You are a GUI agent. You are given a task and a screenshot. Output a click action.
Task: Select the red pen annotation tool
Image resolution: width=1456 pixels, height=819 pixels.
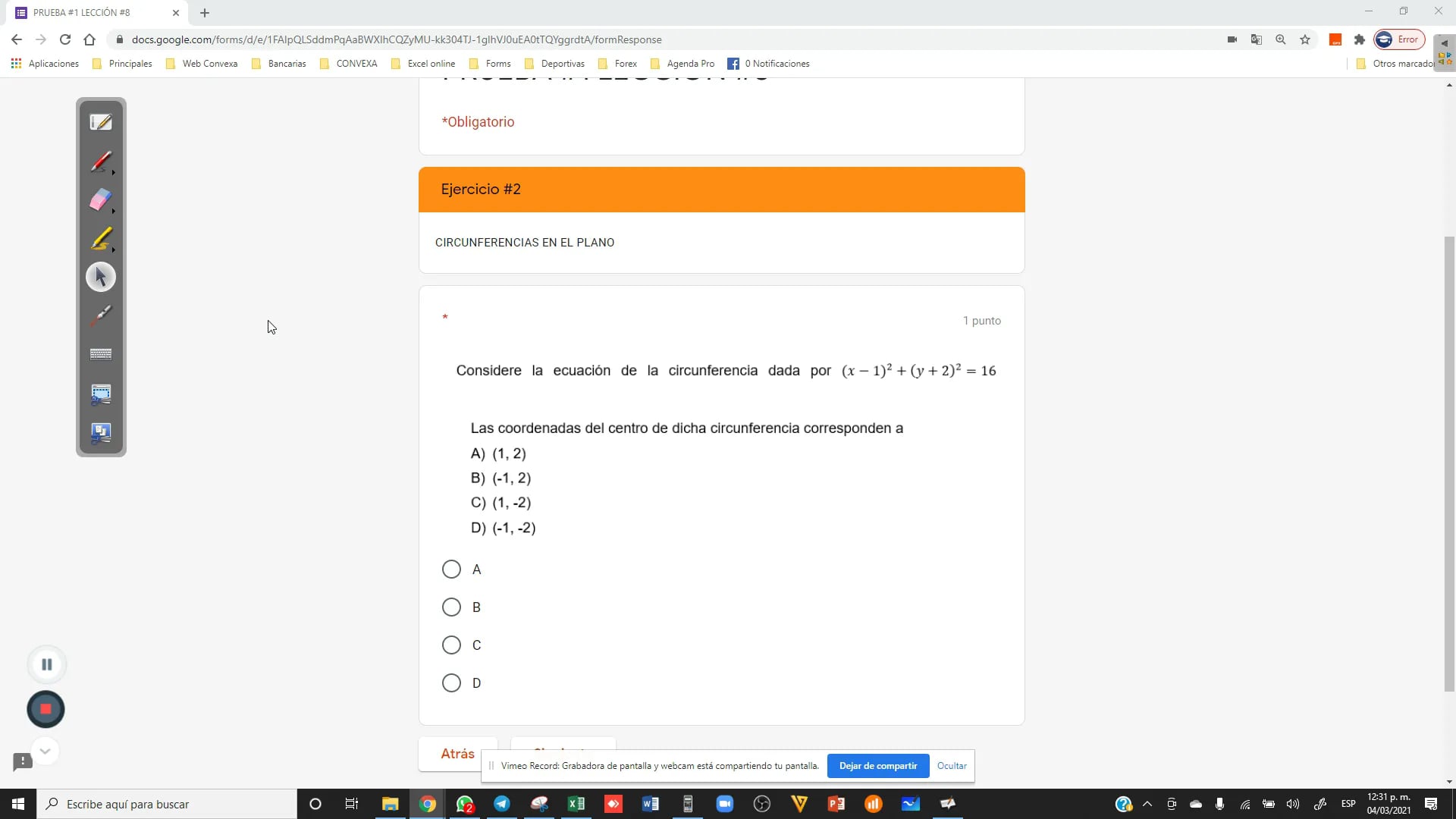click(x=101, y=162)
